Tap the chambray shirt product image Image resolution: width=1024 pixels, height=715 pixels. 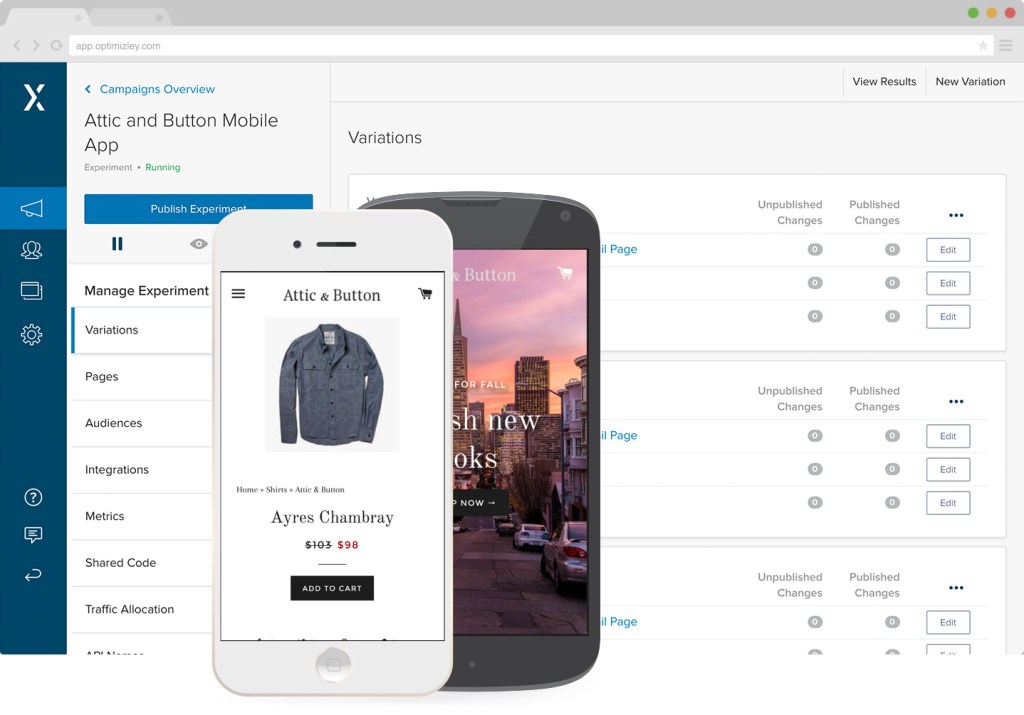tap(332, 385)
